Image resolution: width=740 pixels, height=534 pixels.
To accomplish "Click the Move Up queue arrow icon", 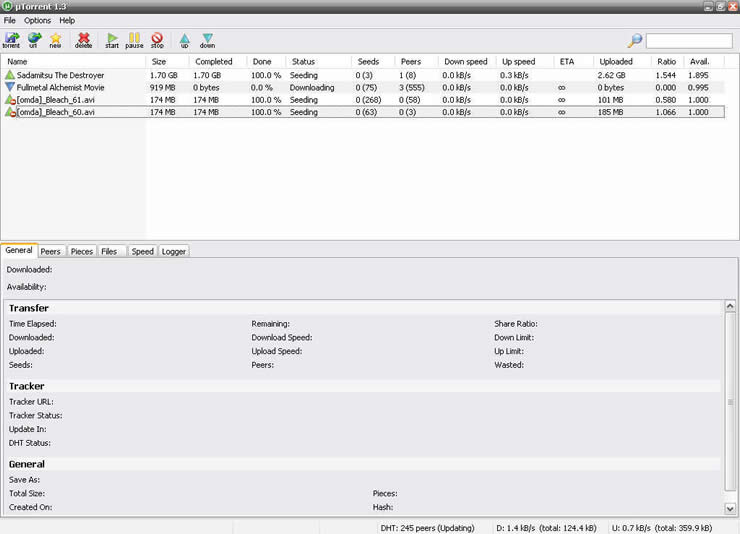I will (x=185, y=40).
